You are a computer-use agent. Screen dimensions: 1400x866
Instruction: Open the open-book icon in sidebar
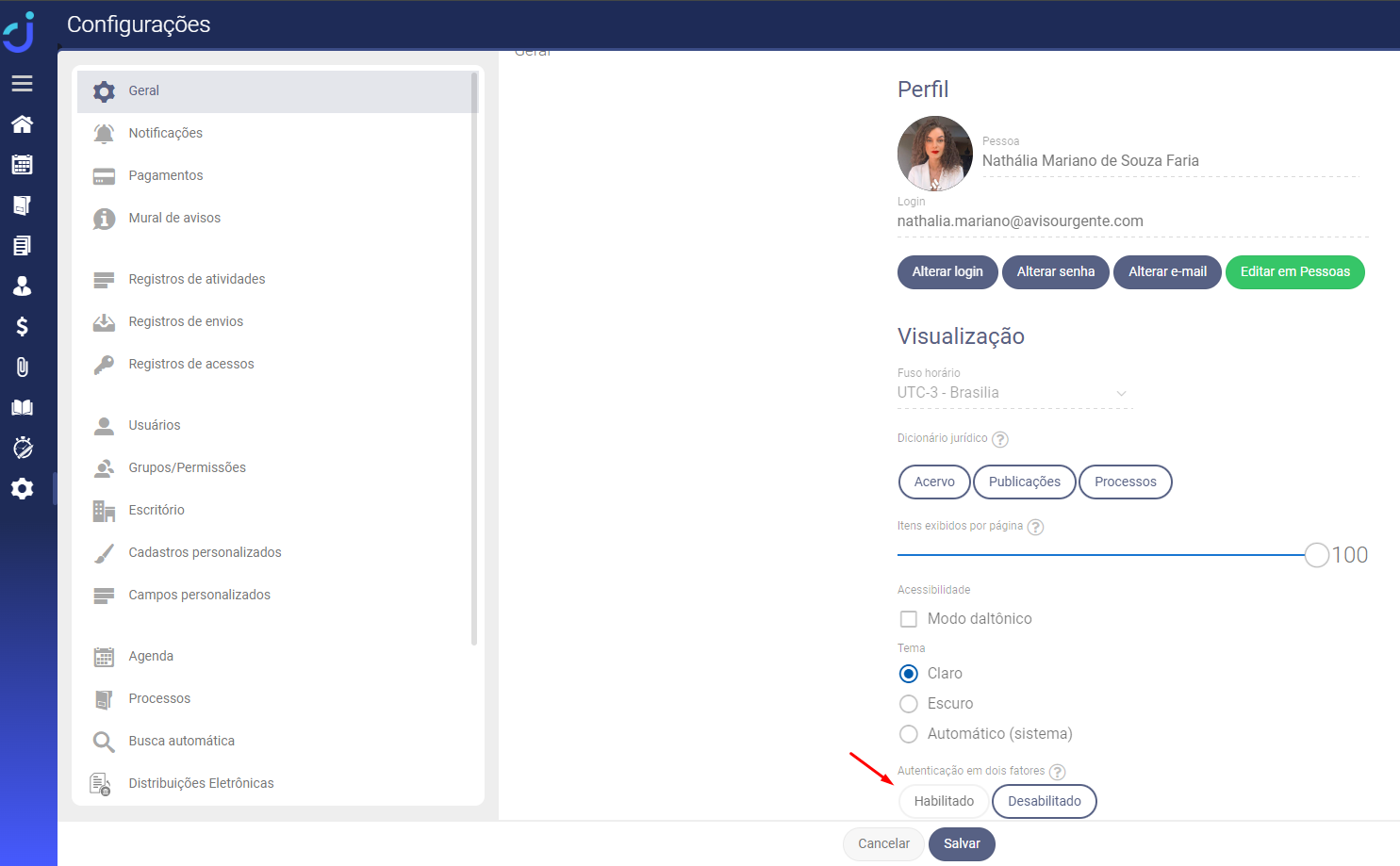(x=23, y=408)
